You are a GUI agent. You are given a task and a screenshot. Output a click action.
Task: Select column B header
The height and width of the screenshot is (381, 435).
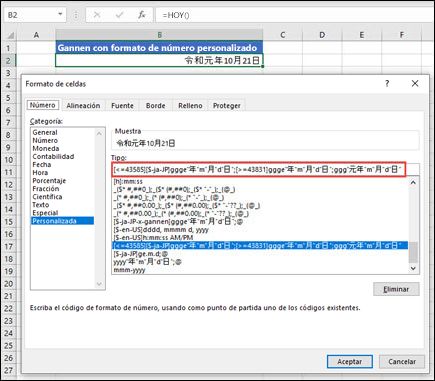pos(159,35)
